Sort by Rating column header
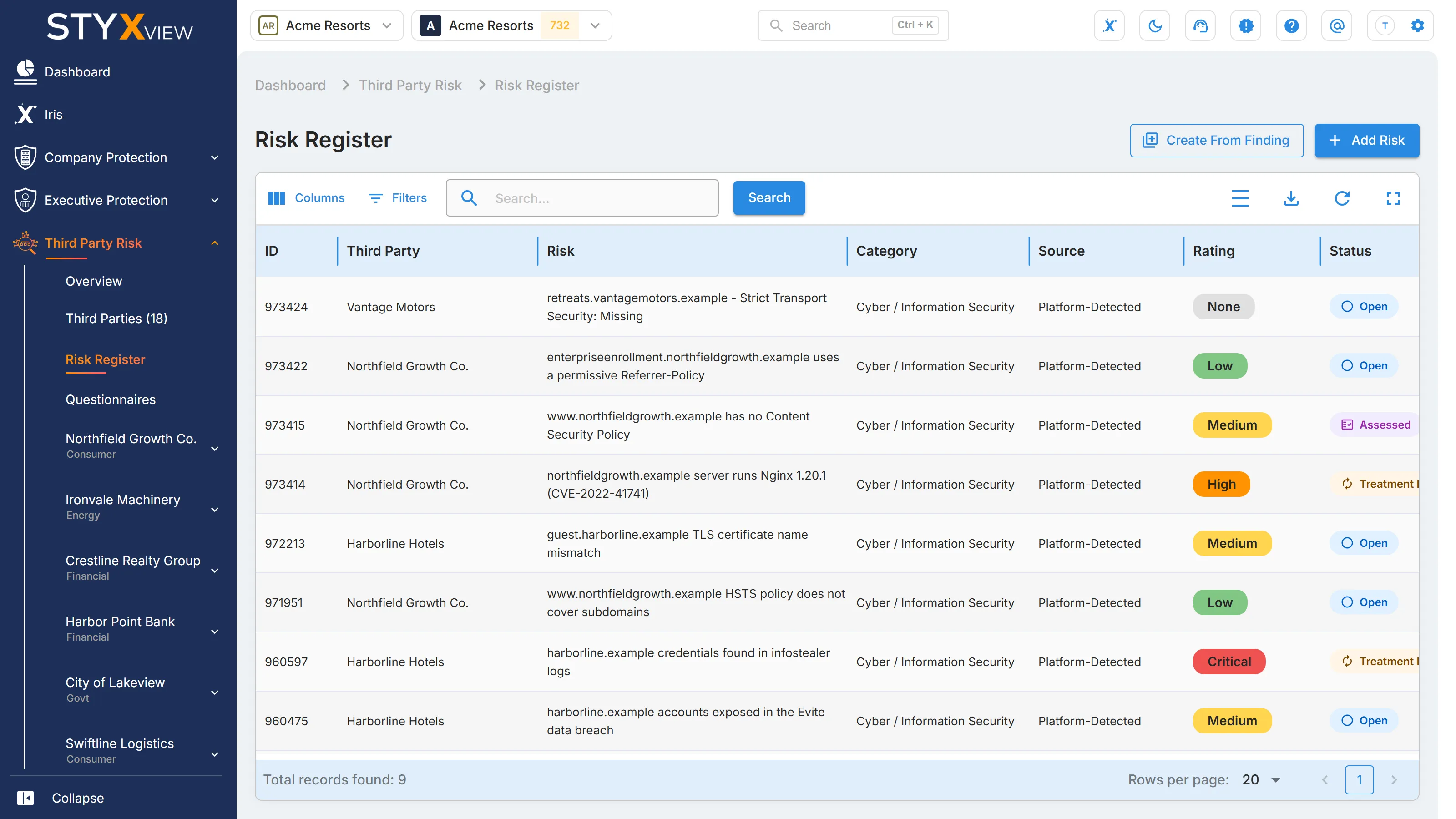 1213,250
